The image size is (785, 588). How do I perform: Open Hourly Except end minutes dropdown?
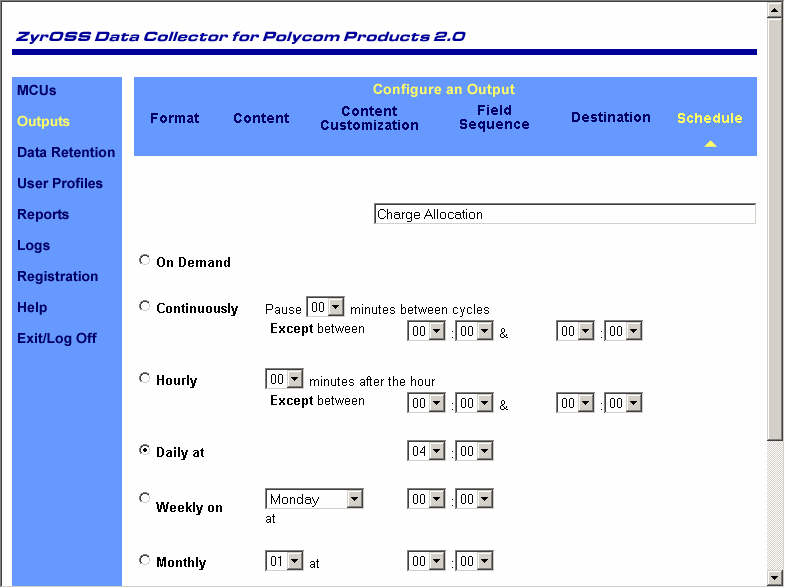click(623, 403)
